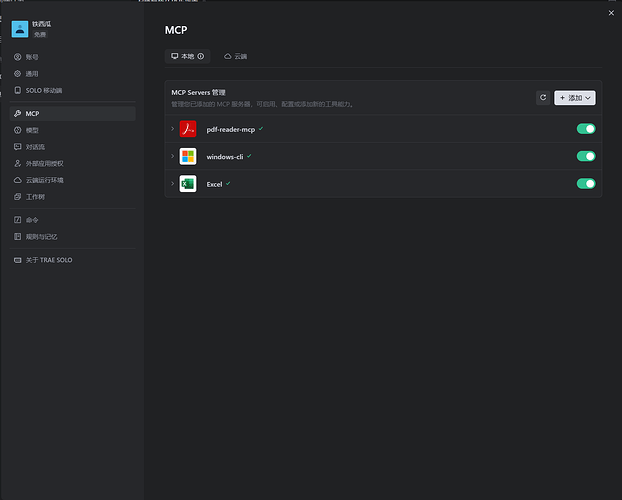622x500 pixels.
Task: Click the 免费 free plan badge
Action: 40,35
